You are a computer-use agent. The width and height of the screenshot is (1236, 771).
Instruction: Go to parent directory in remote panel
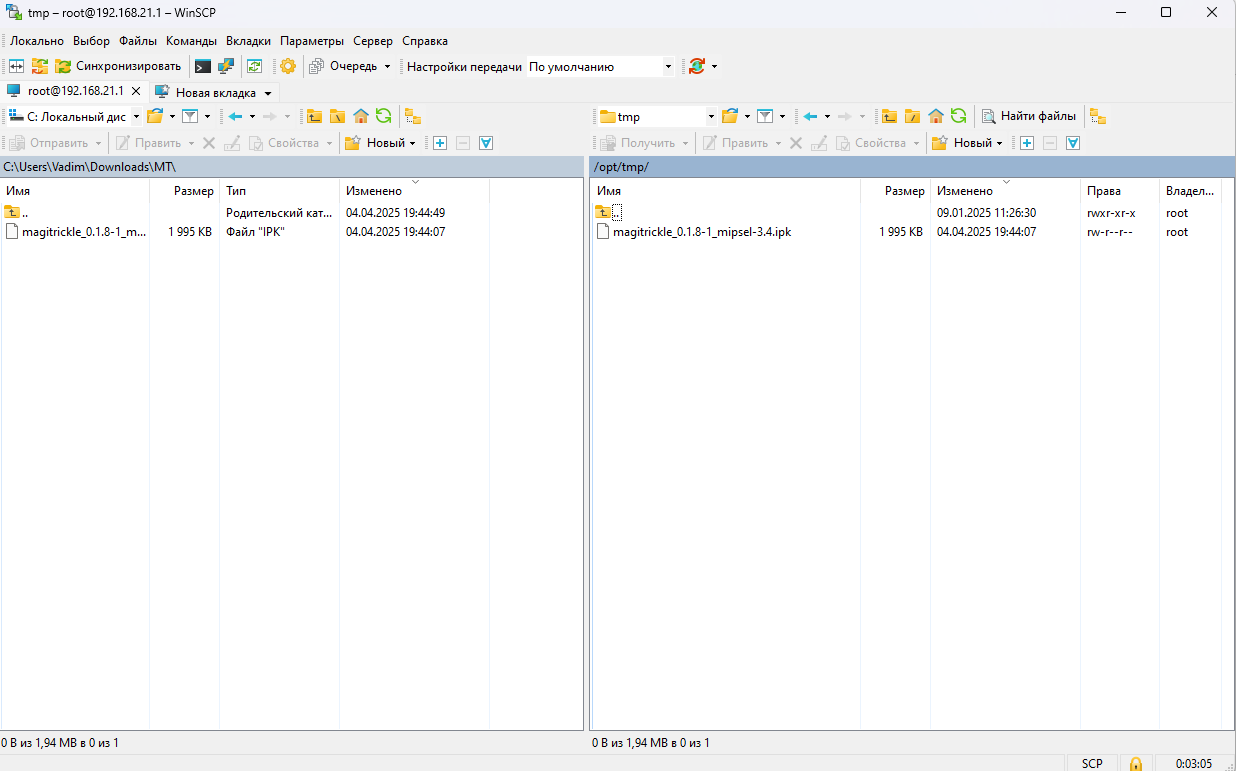889,116
